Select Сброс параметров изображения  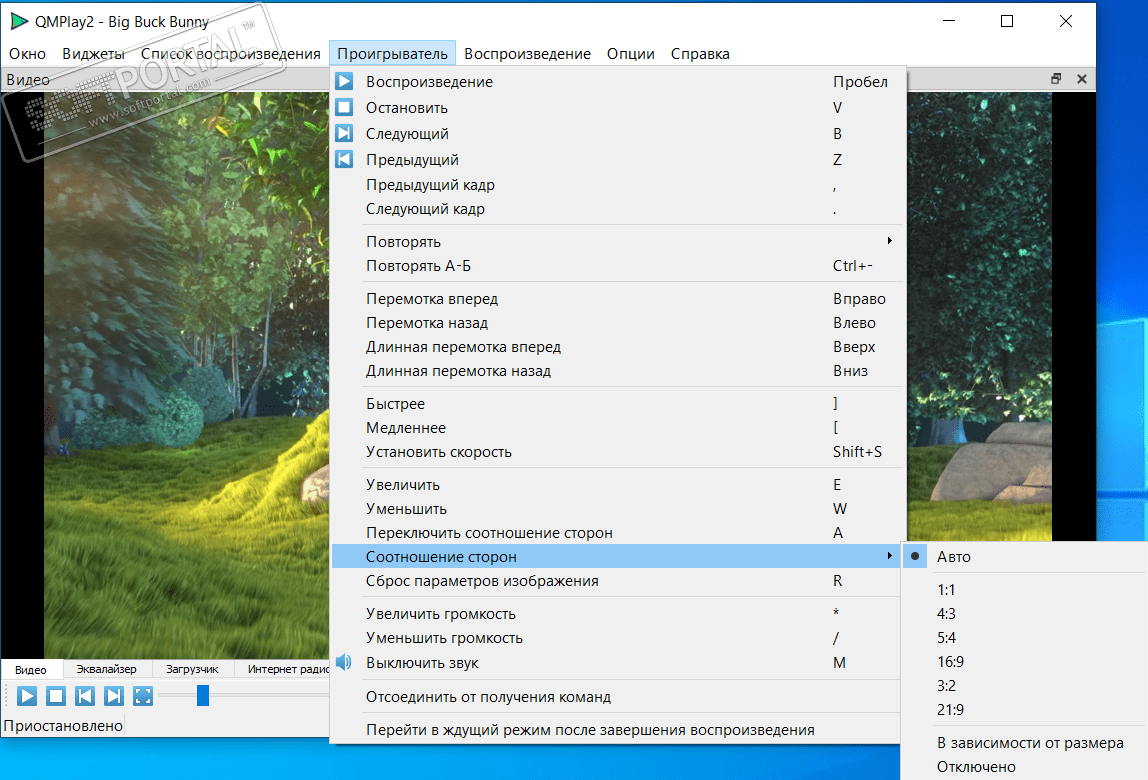coord(616,580)
